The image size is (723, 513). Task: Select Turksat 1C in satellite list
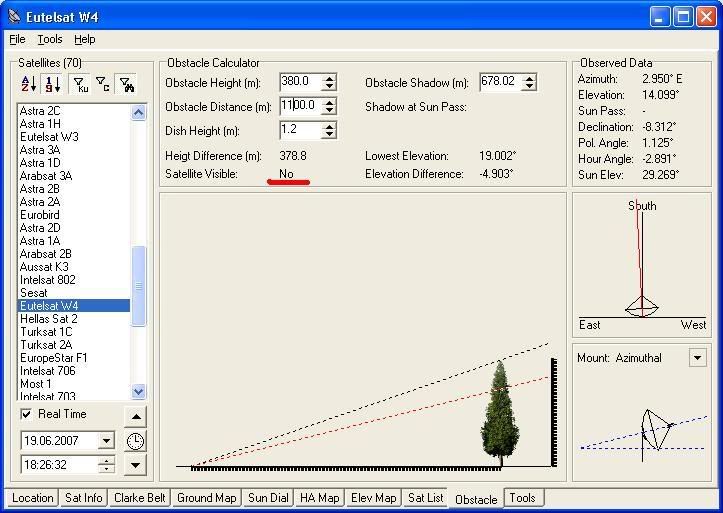pos(74,332)
